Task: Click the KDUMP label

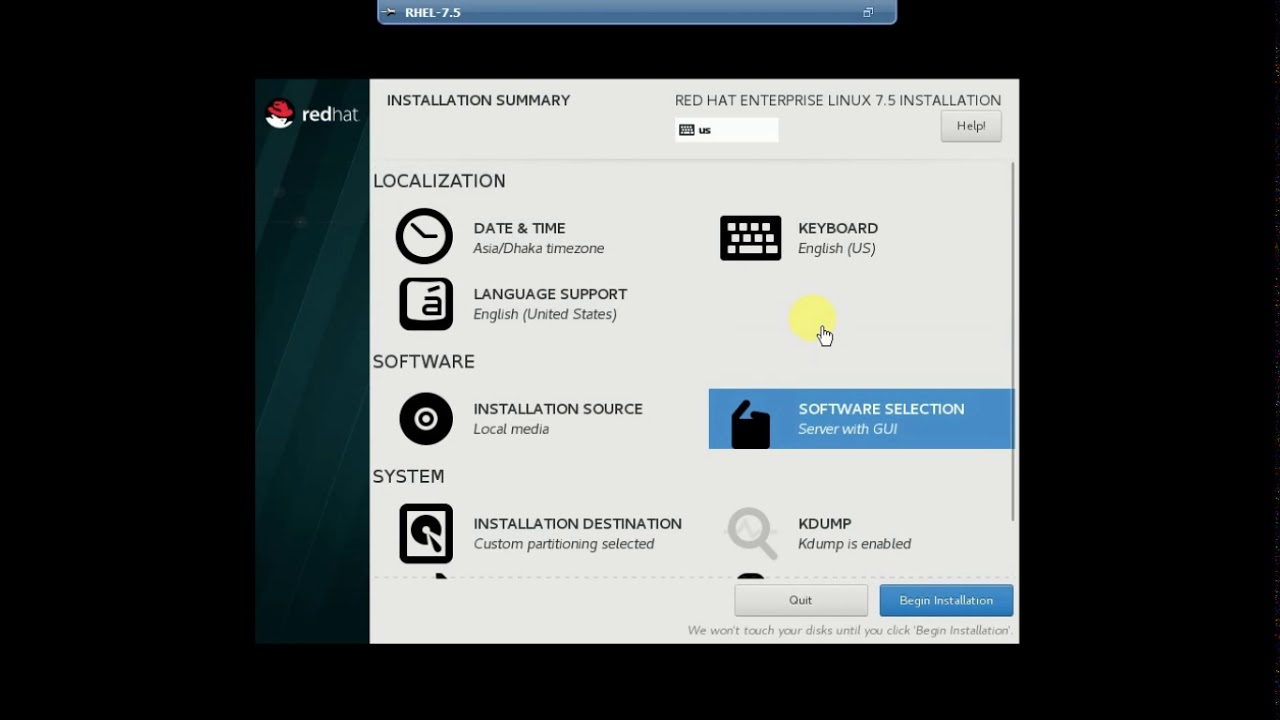Action: pyautogui.click(x=825, y=524)
